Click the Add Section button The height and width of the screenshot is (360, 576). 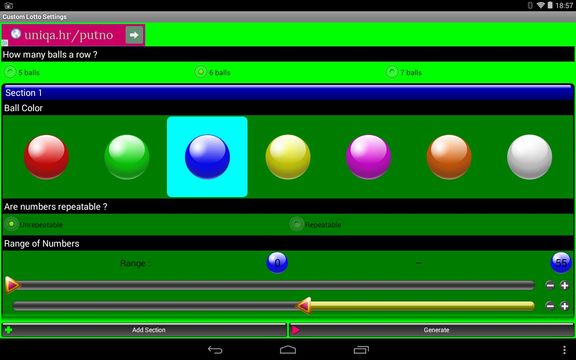click(144, 330)
